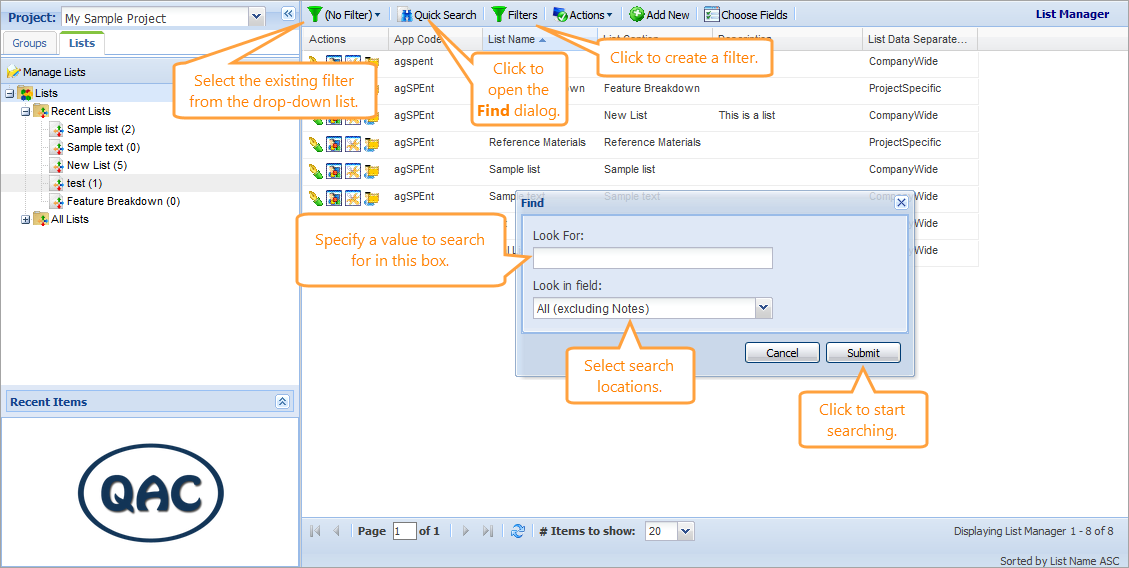The width and height of the screenshot is (1129, 568).
Task: Click the Filters toolbar button
Action: click(x=514, y=14)
